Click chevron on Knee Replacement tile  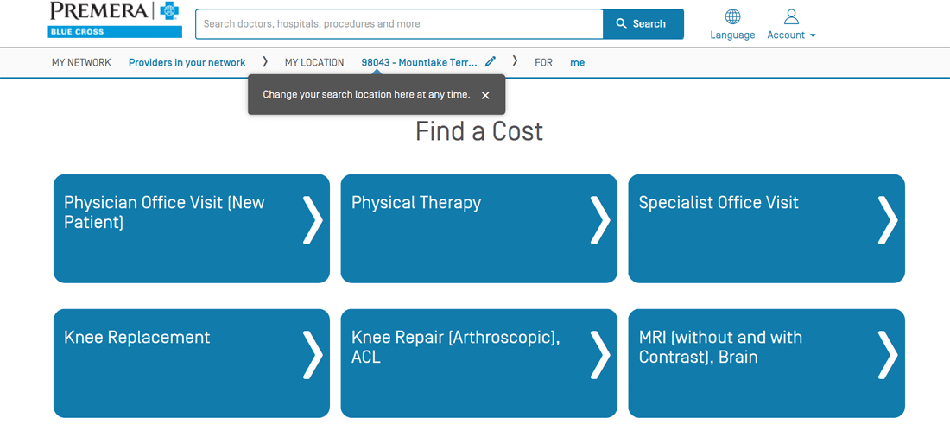click(x=313, y=355)
